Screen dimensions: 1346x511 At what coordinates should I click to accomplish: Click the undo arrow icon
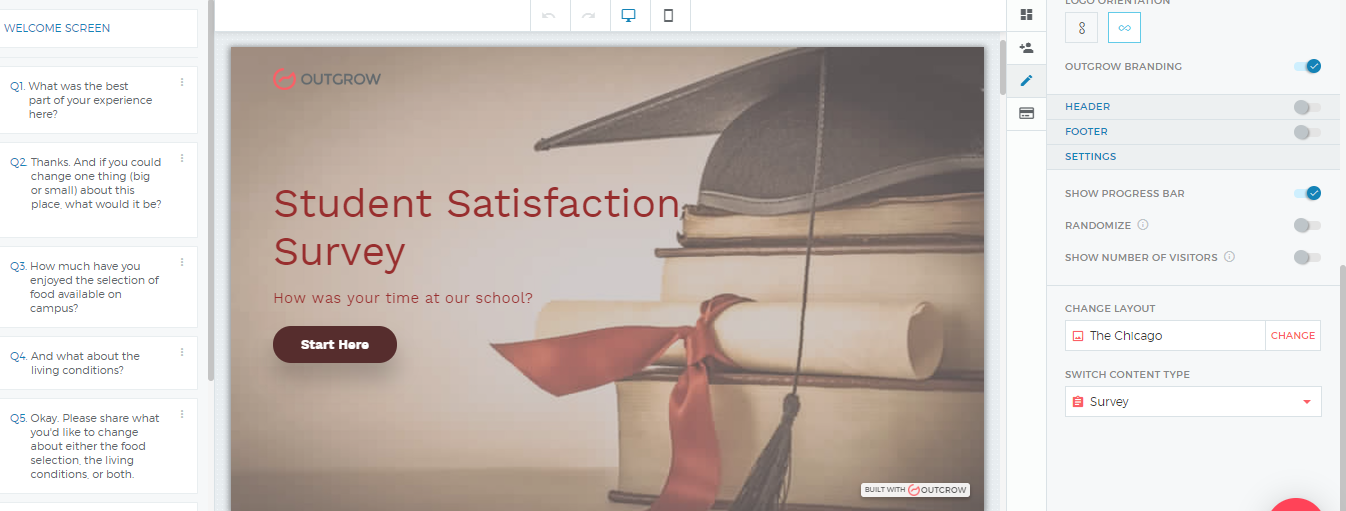tap(549, 15)
